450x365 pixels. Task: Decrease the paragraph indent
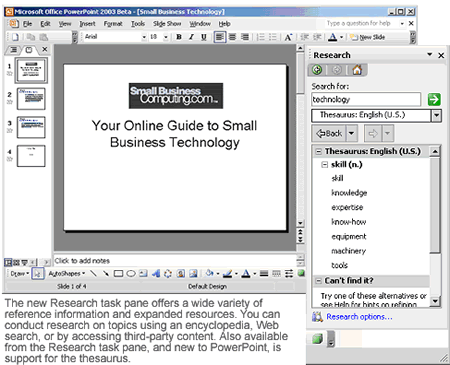tap(305, 37)
